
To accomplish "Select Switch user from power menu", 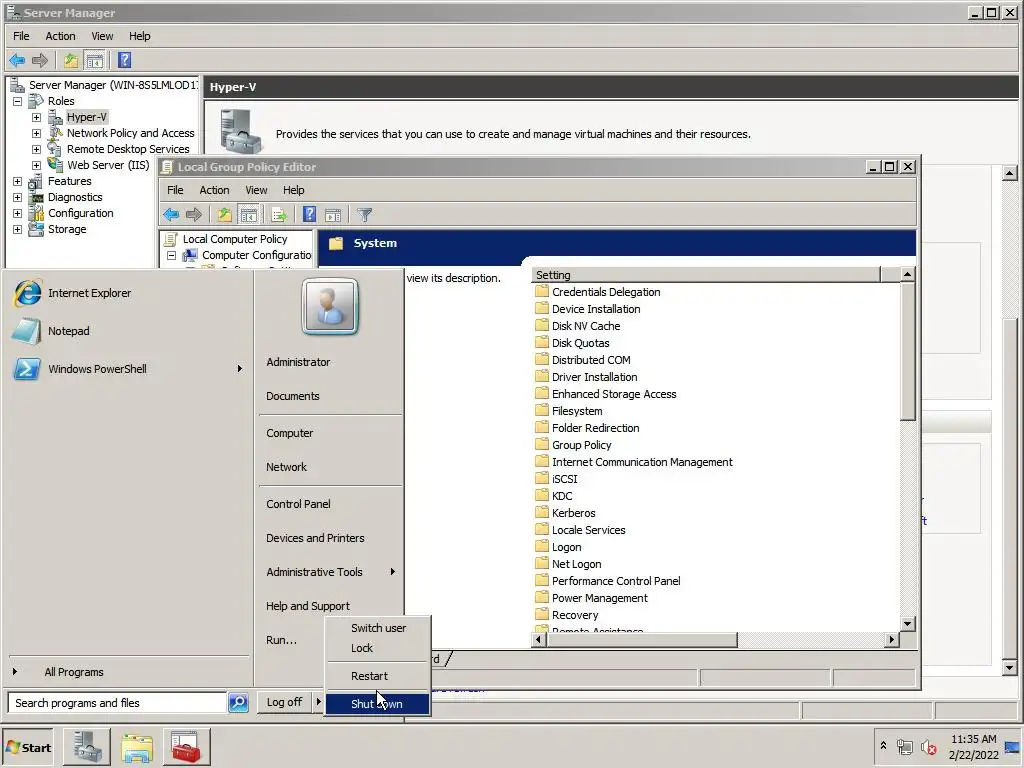I will coord(377,628).
